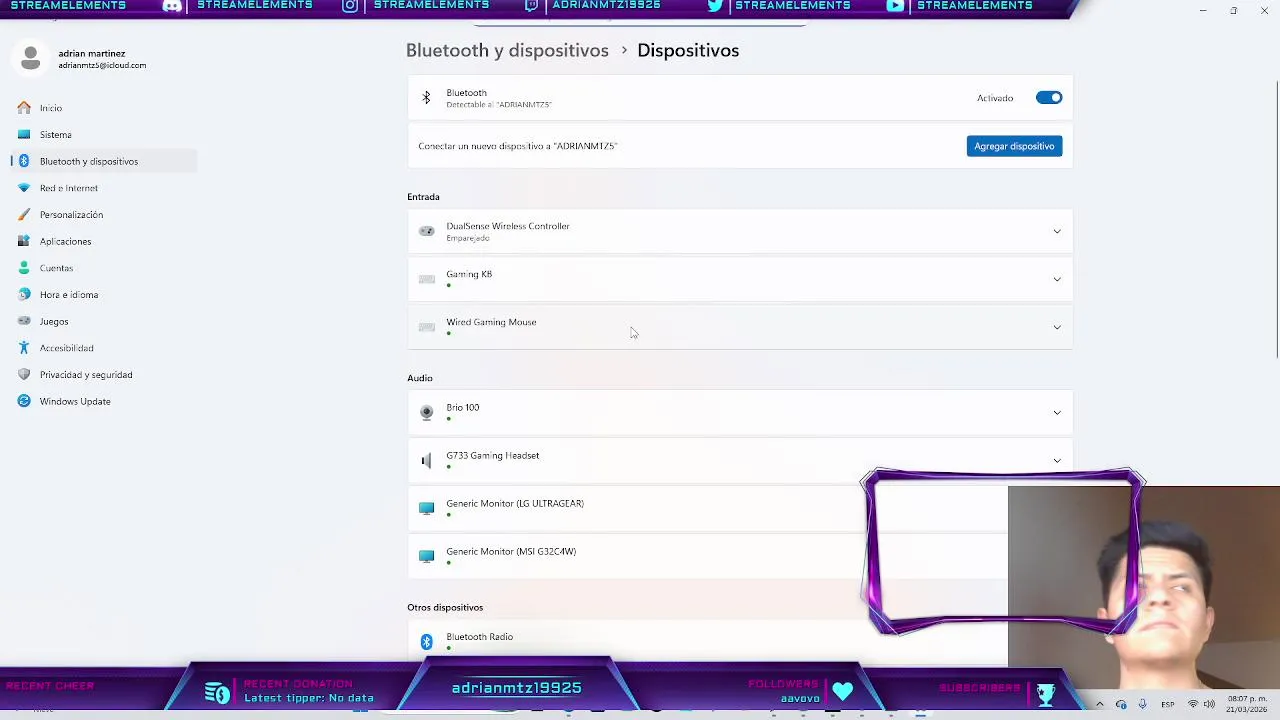This screenshot has height=720, width=1280.
Task: Click the Audio section heading
Action: click(x=420, y=378)
